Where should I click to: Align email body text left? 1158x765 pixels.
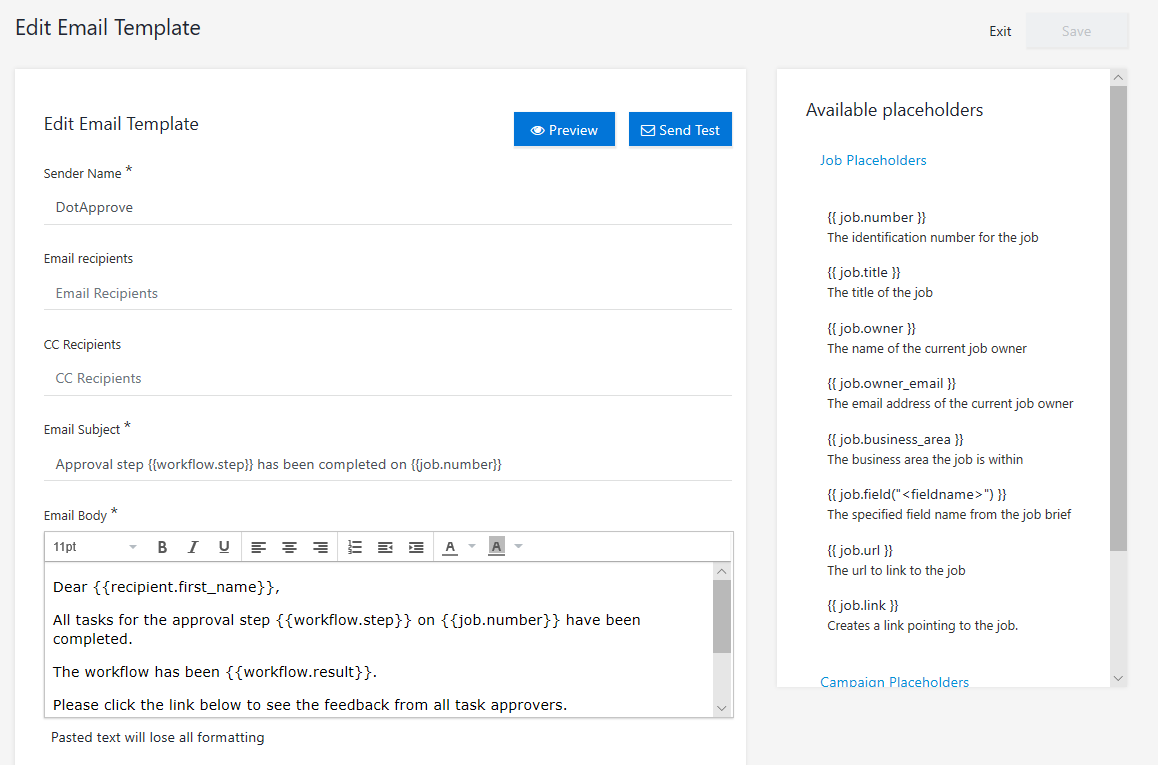coord(258,547)
